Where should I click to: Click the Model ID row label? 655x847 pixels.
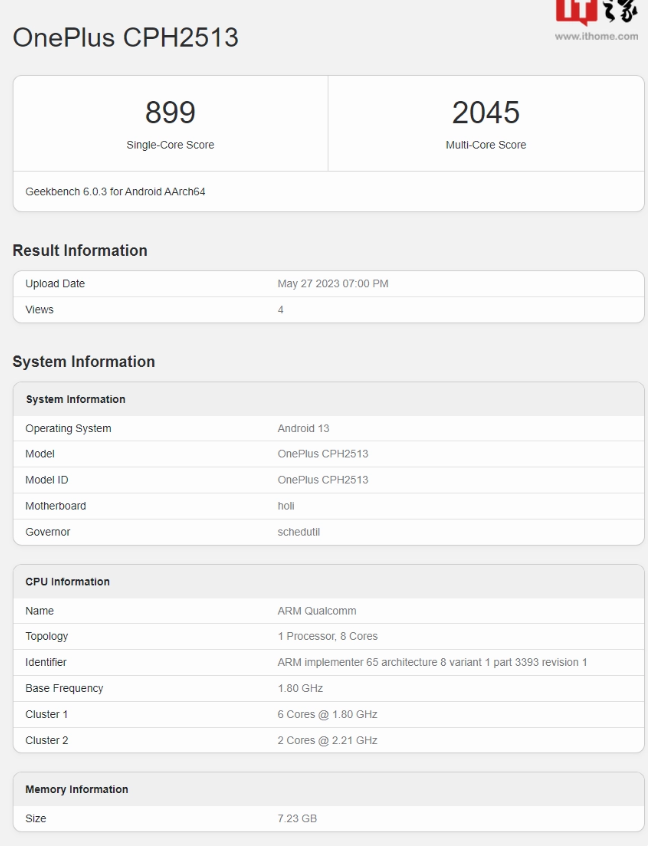(47, 480)
